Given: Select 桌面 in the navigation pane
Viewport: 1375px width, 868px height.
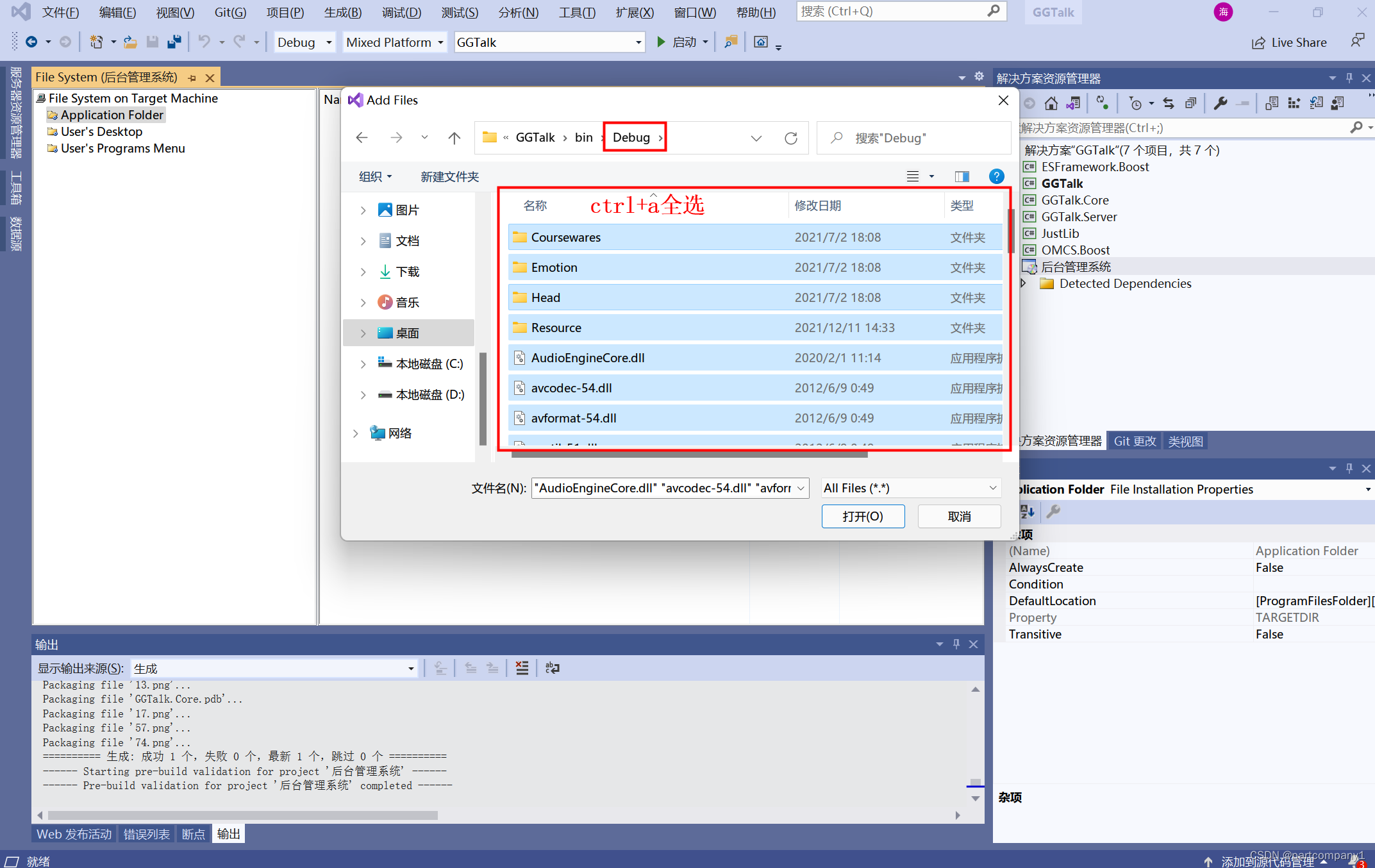Looking at the screenshot, I should coord(408,333).
